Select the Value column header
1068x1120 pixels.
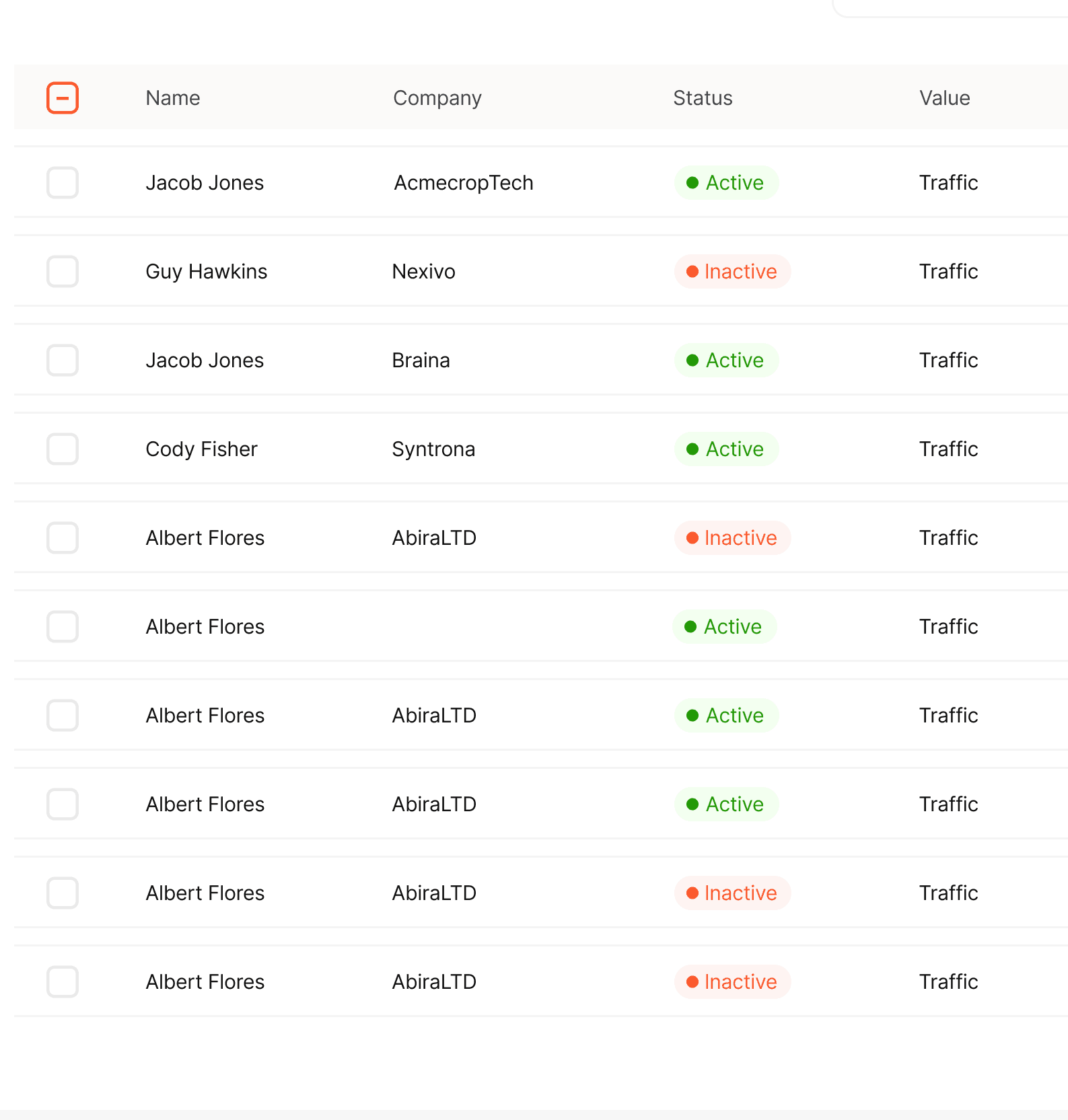point(945,98)
